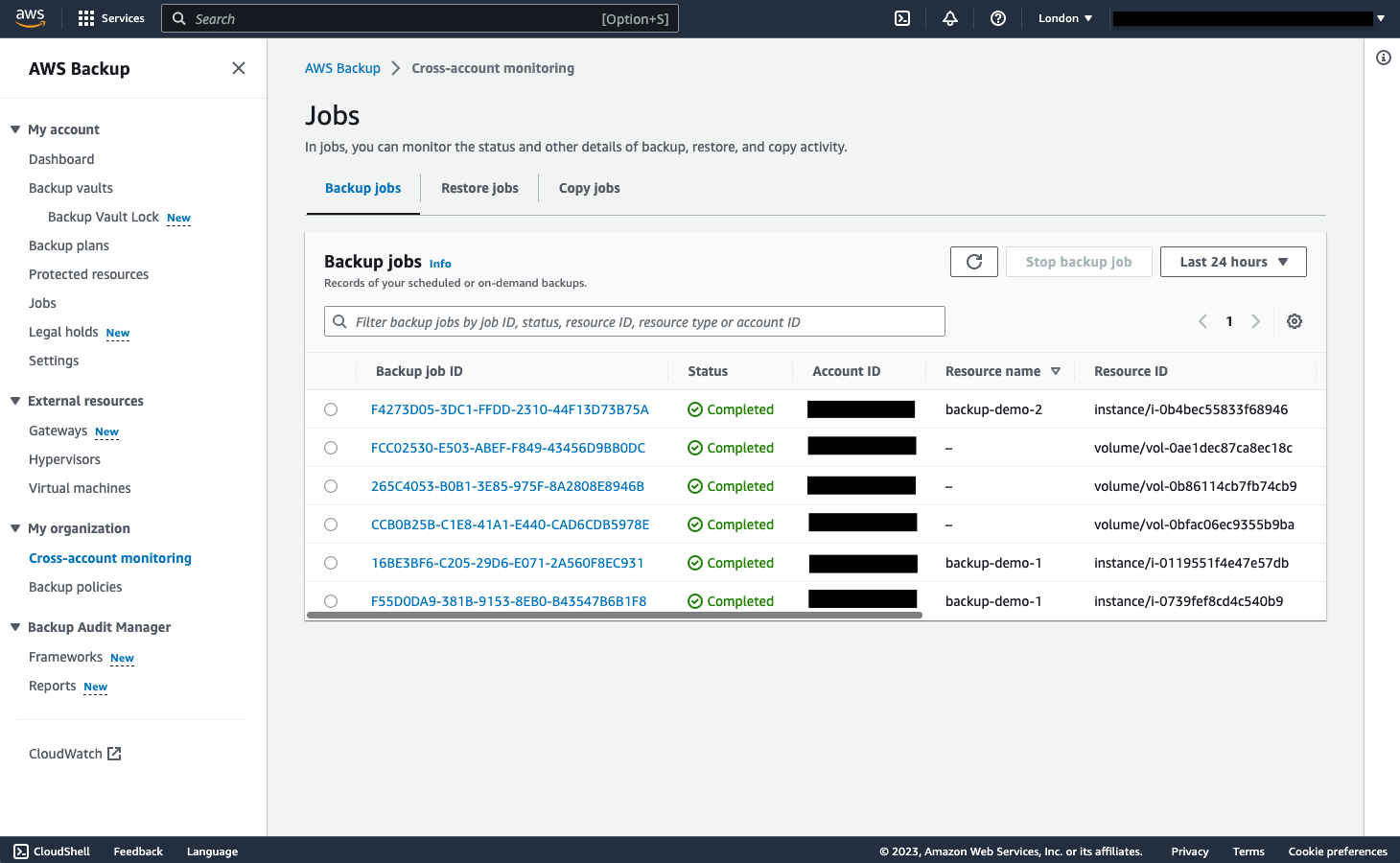Open the account menu dropdown arrow

click(1381, 18)
